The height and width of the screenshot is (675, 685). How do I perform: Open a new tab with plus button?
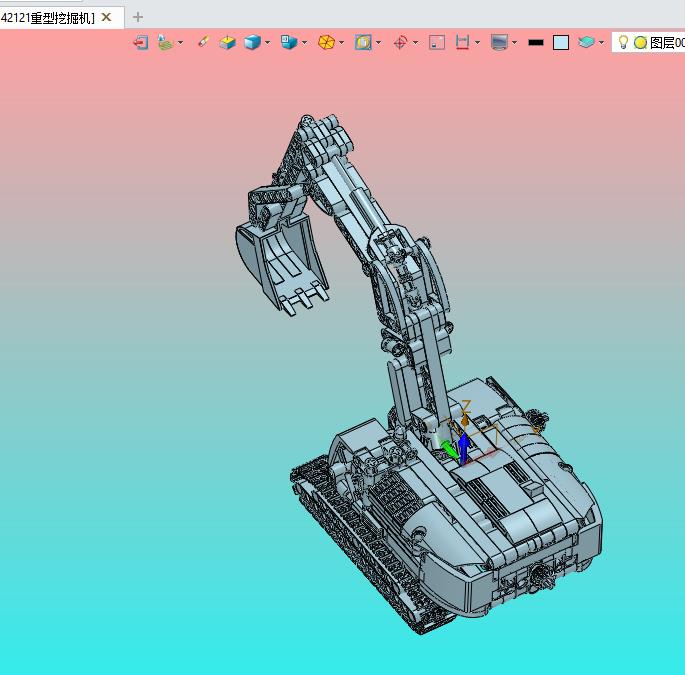tap(138, 17)
